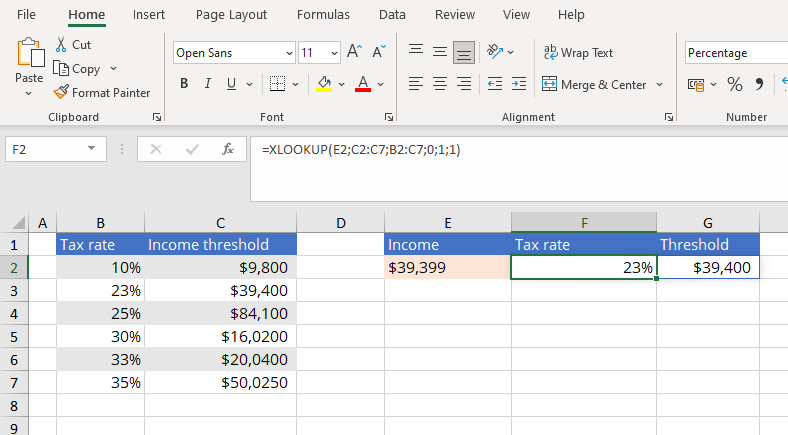The image size is (788, 435).
Task: Set middle vertical alignment
Action: coord(440,52)
